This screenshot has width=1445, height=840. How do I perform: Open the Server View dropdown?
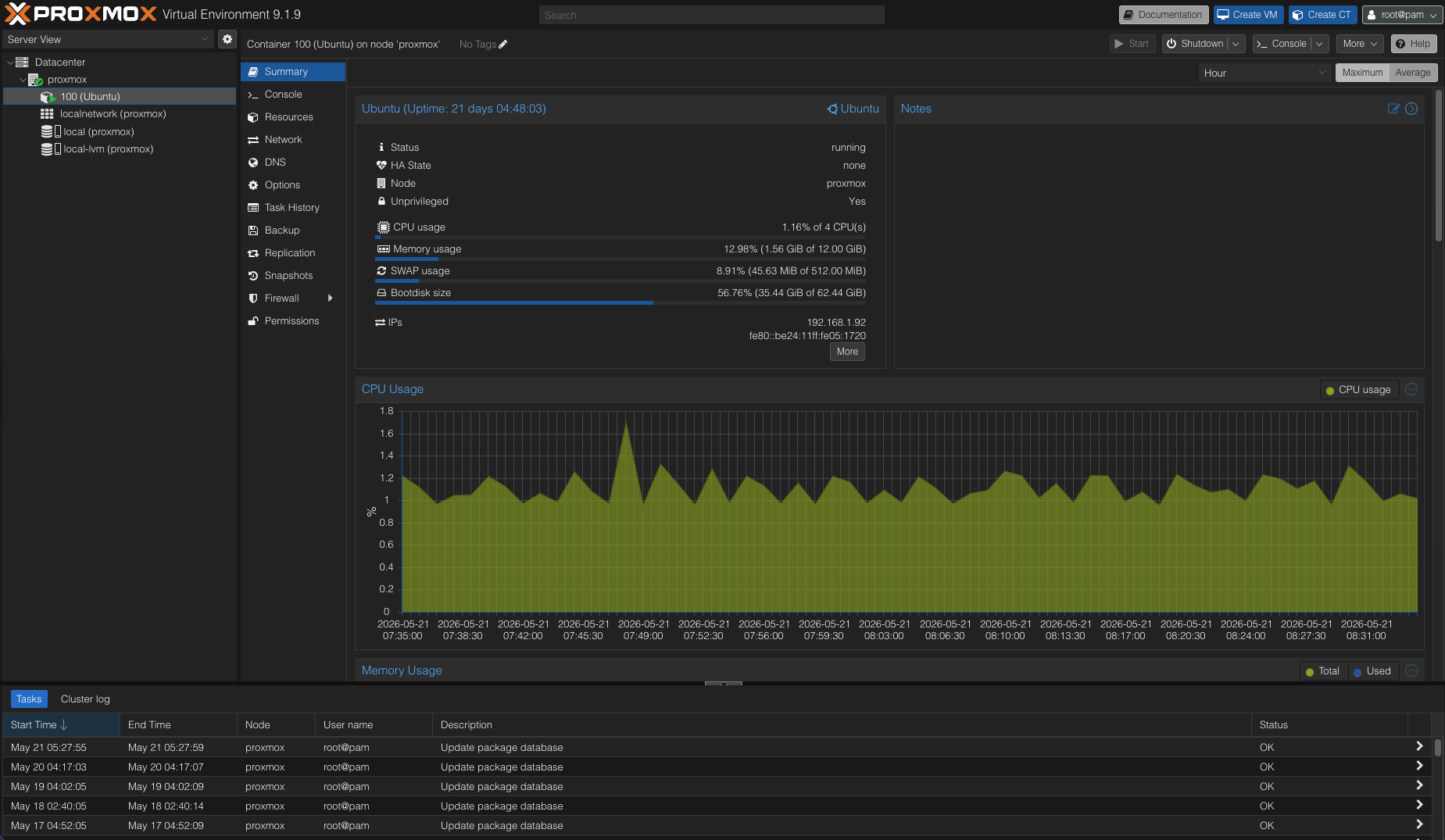pos(108,39)
